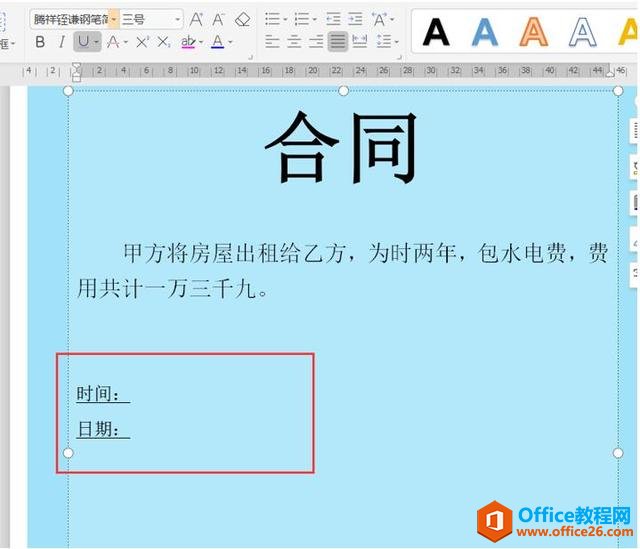Apply bulleted list
Viewport: 640px width, 549px height.
[x=272, y=19]
